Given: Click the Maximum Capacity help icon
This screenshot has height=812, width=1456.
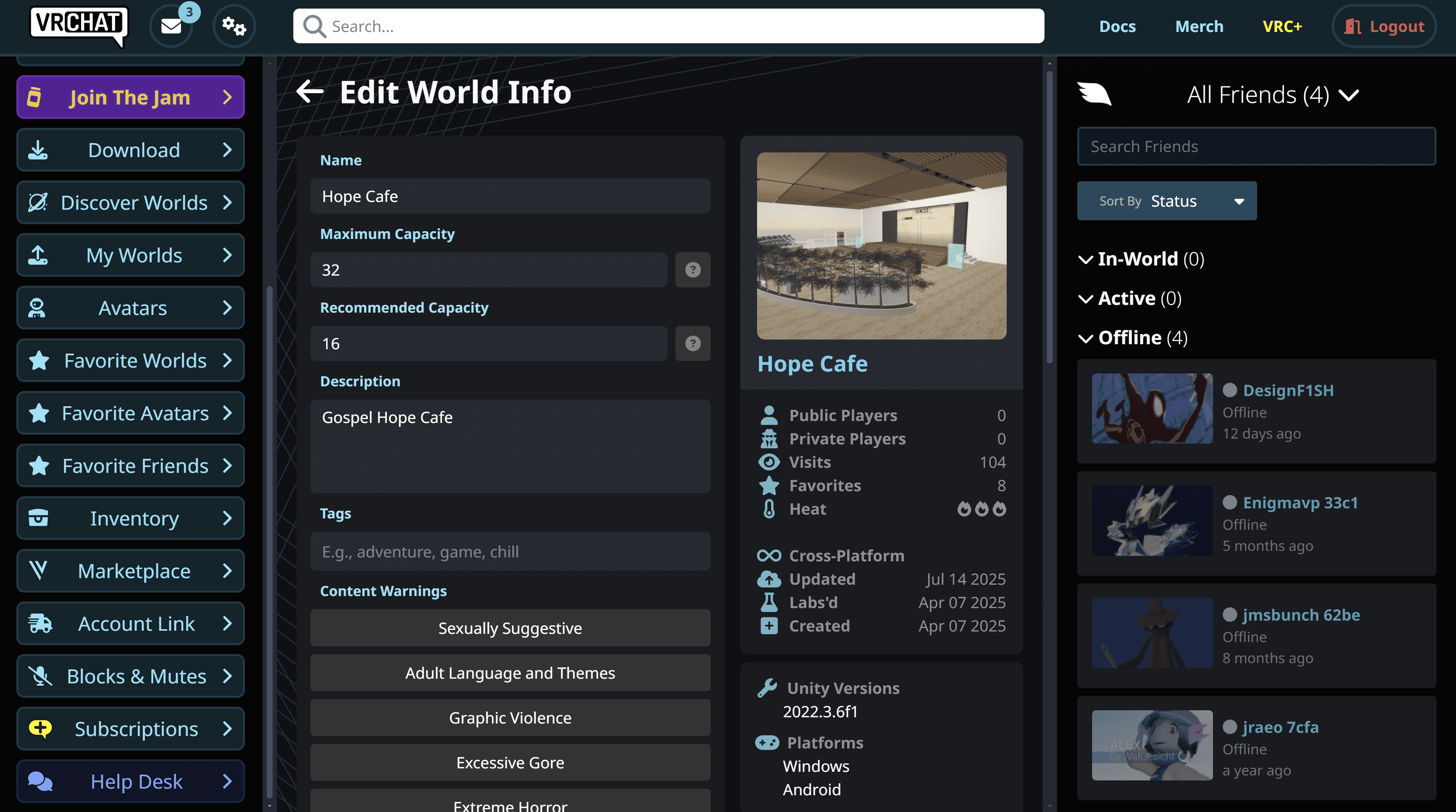Looking at the screenshot, I should (692, 269).
